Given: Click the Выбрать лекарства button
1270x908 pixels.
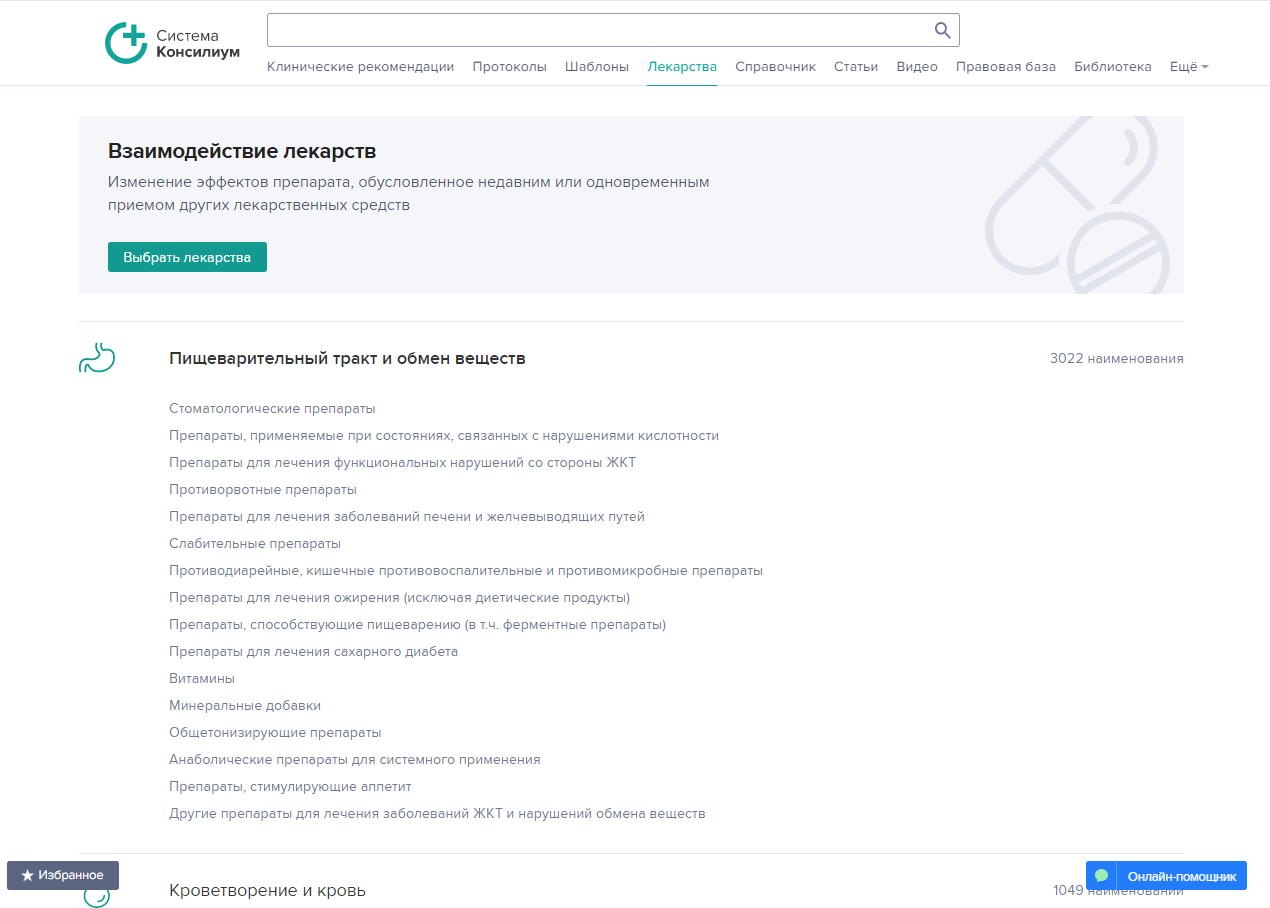Looking at the screenshot, I should pos(187,257).
